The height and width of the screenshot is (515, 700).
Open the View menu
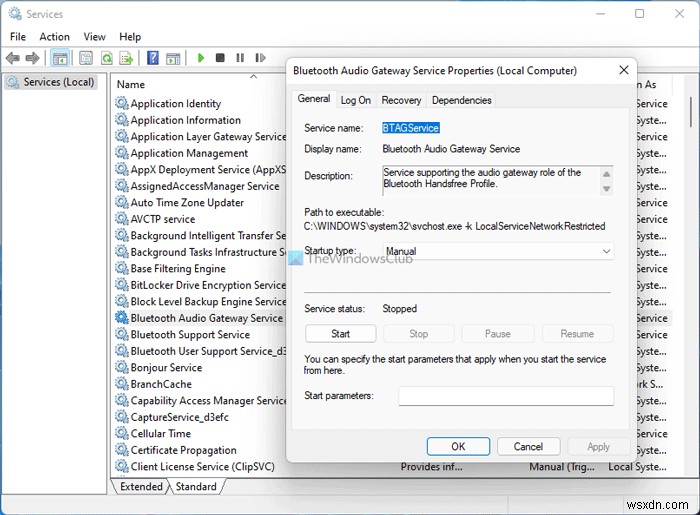95,37
